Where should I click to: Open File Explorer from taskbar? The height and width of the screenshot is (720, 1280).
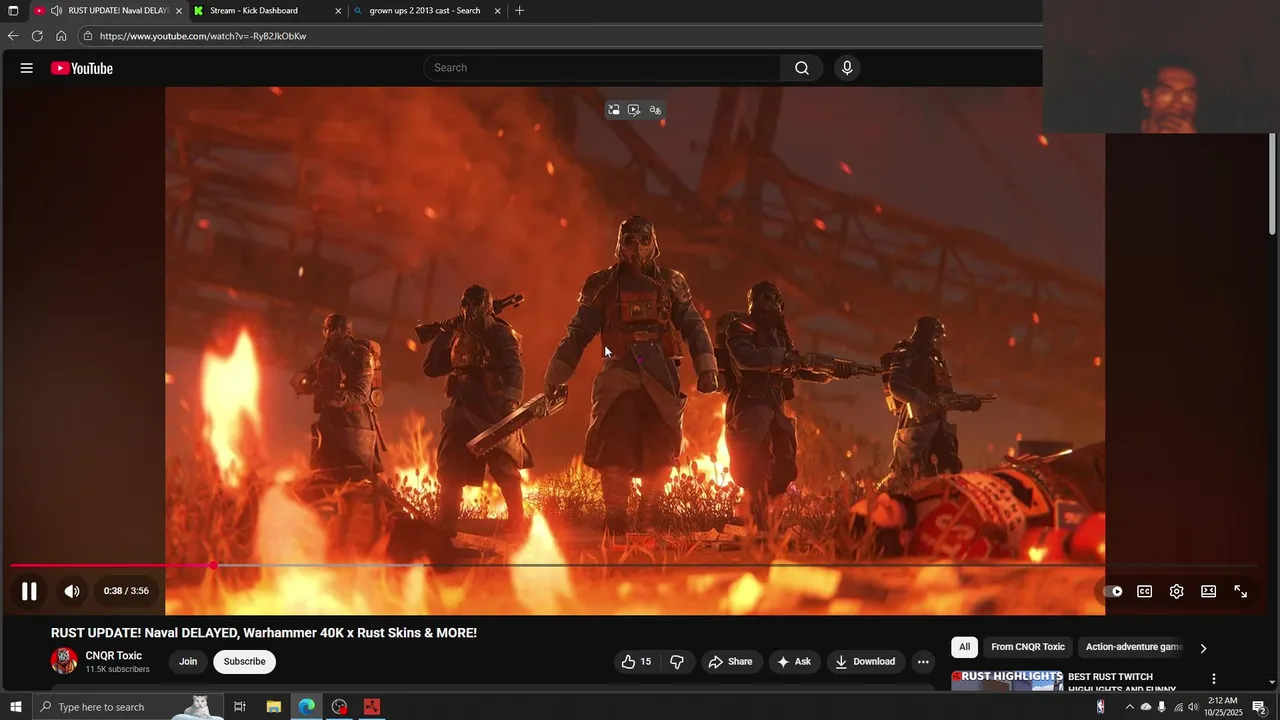[273, 707]
